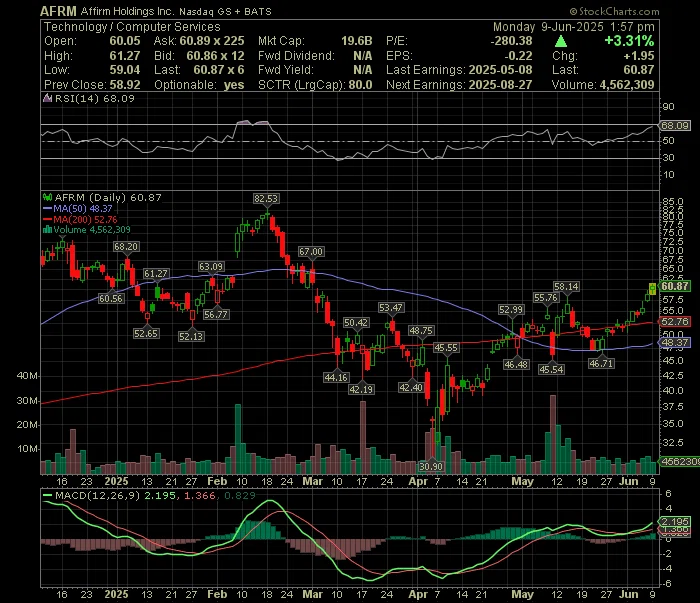Click the MACD(12,26,9) legend label
The image size is (700, 603).
tap(97, 495)
